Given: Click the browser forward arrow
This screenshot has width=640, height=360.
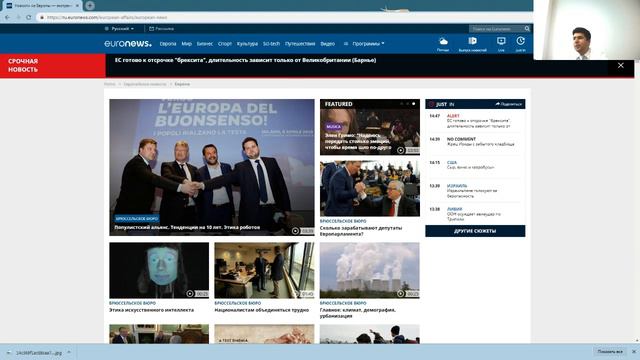Looking at the screenshot, I should click(18, 17).
